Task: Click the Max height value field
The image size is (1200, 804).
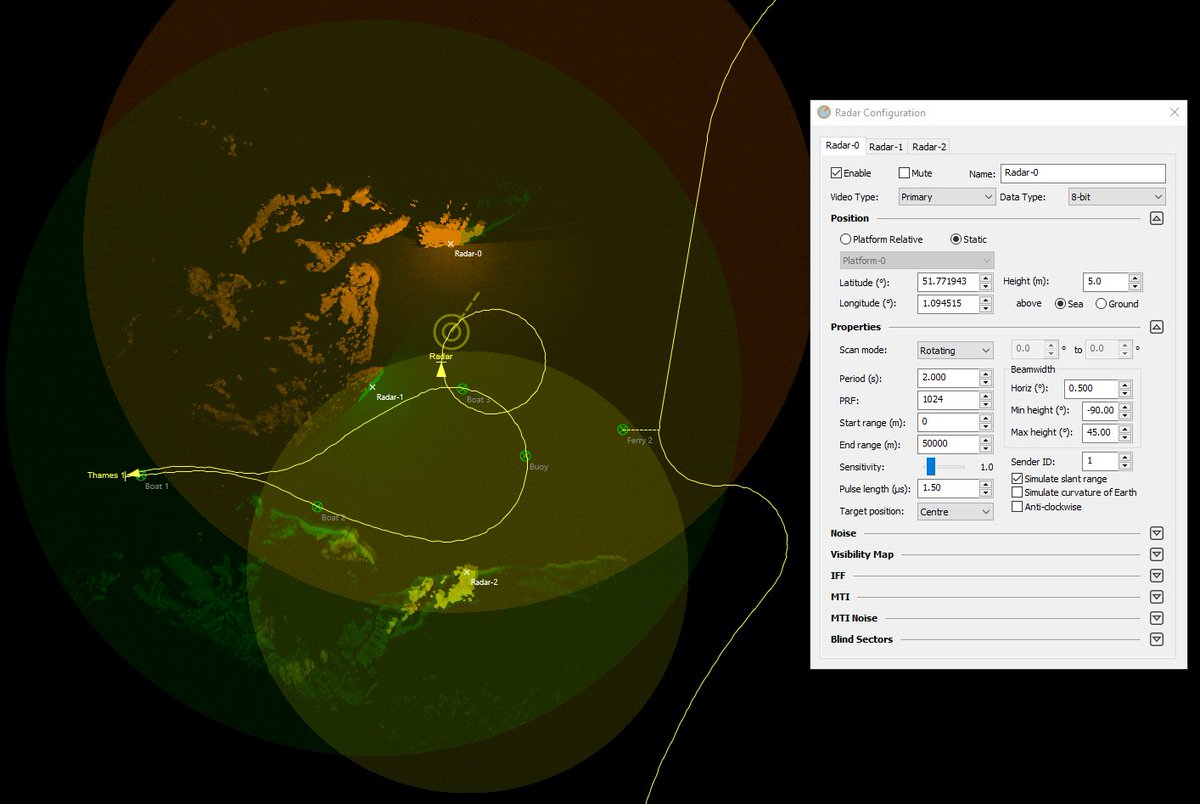Action: [x=1099, y=433]
